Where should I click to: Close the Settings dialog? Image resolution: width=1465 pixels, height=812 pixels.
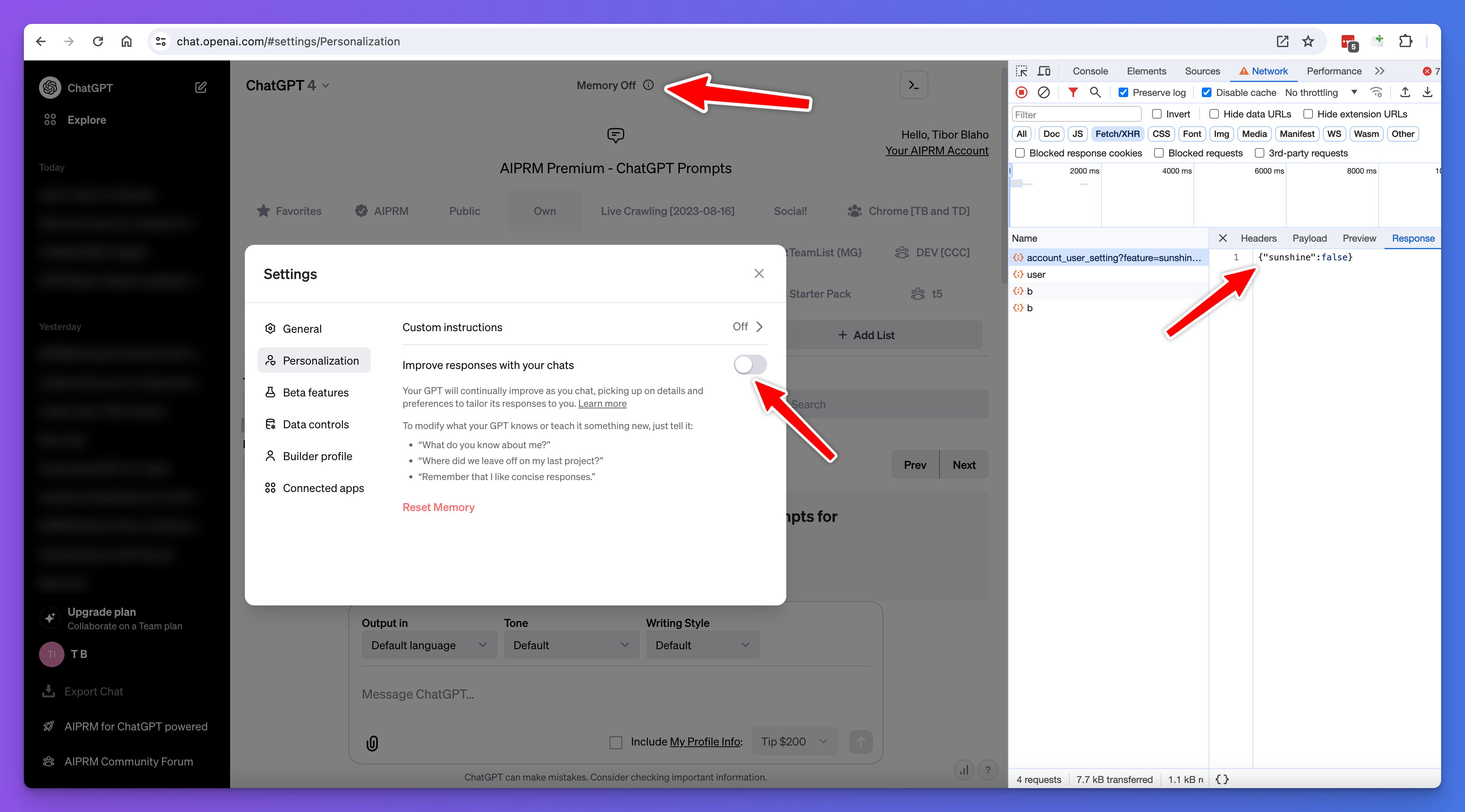pyautogui.click(x=759, y=273)
